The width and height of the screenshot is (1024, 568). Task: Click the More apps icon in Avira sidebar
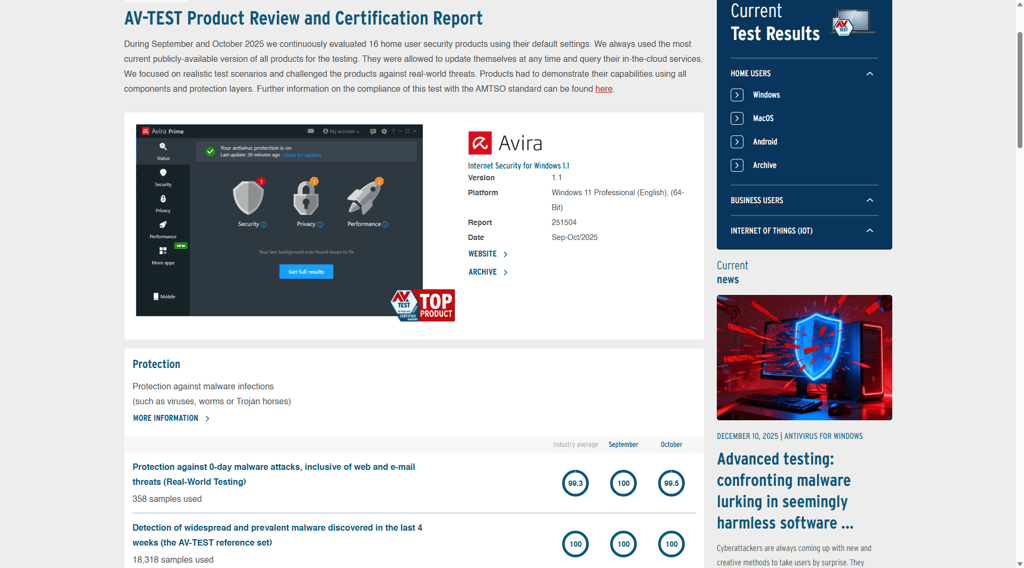pyautogui.click(x=163, y=251)
